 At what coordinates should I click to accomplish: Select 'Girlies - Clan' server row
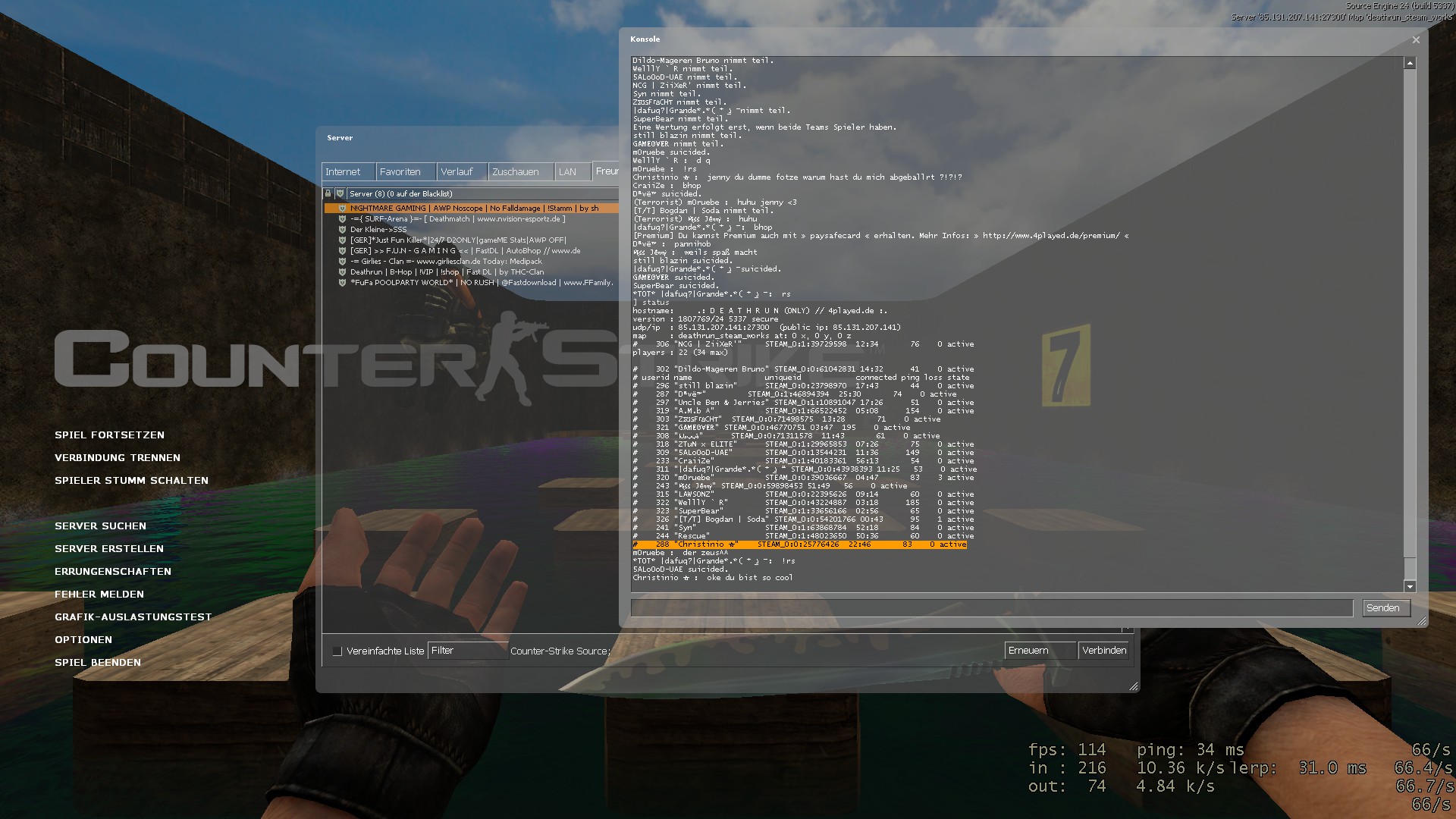(472, 262)
